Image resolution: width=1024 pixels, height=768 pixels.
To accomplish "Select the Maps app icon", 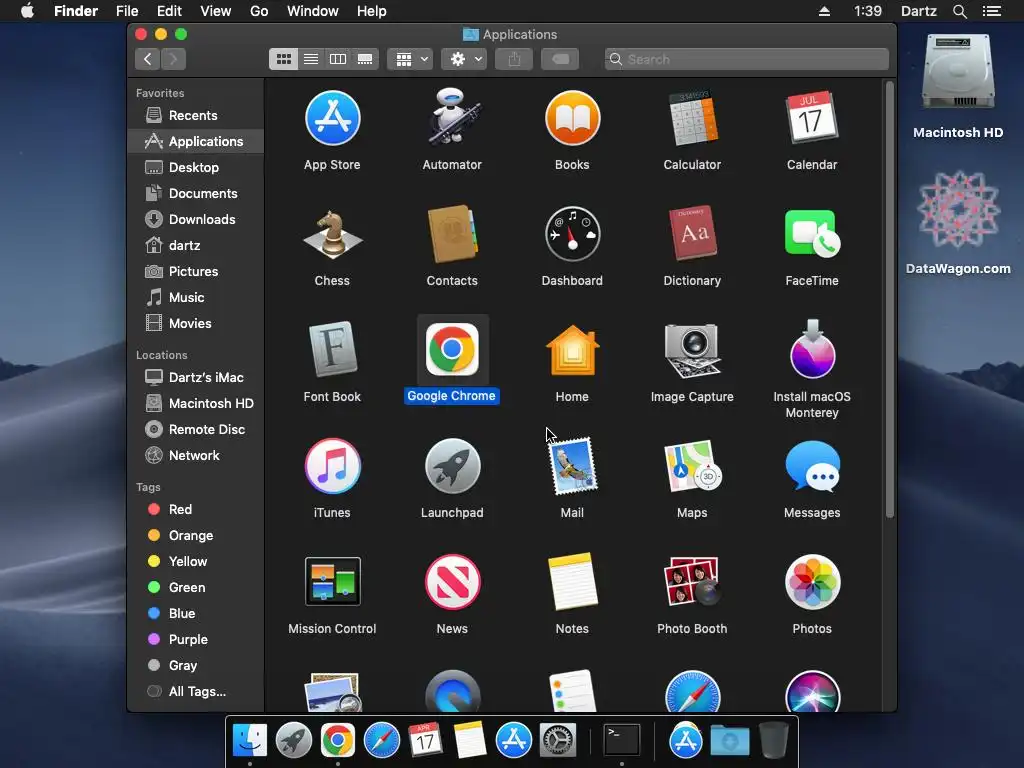I will [x=692, y=466].
